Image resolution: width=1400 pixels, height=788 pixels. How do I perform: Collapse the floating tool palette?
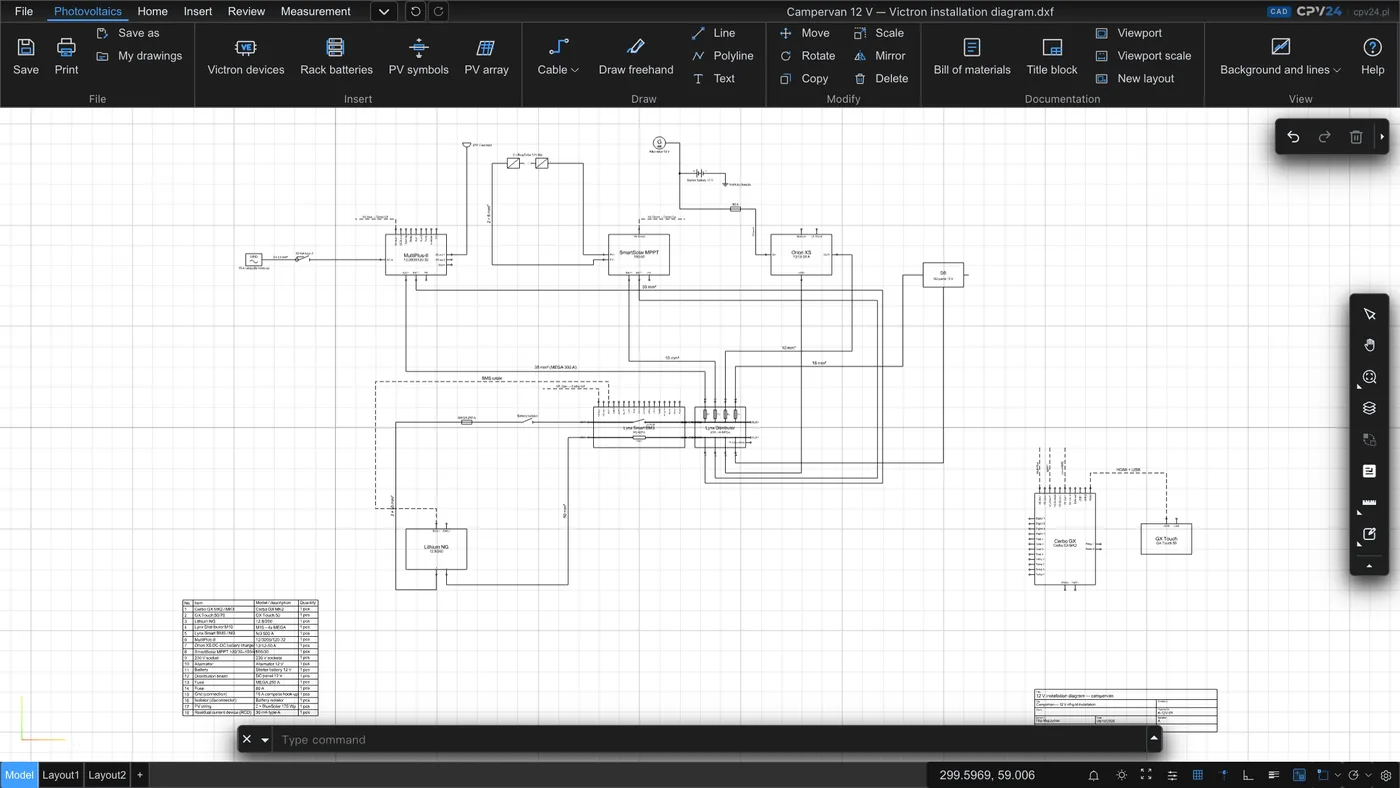tap(1370, 566)
